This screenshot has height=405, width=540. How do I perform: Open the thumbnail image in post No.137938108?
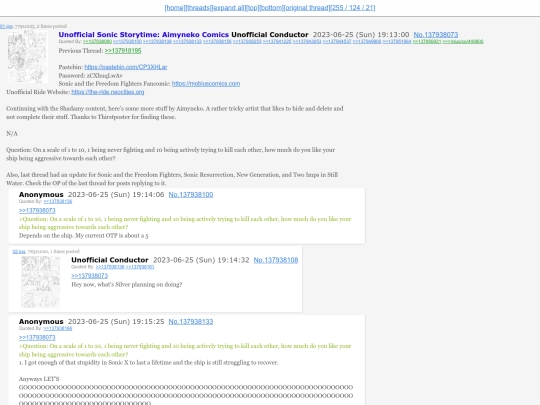coord(40,282)
